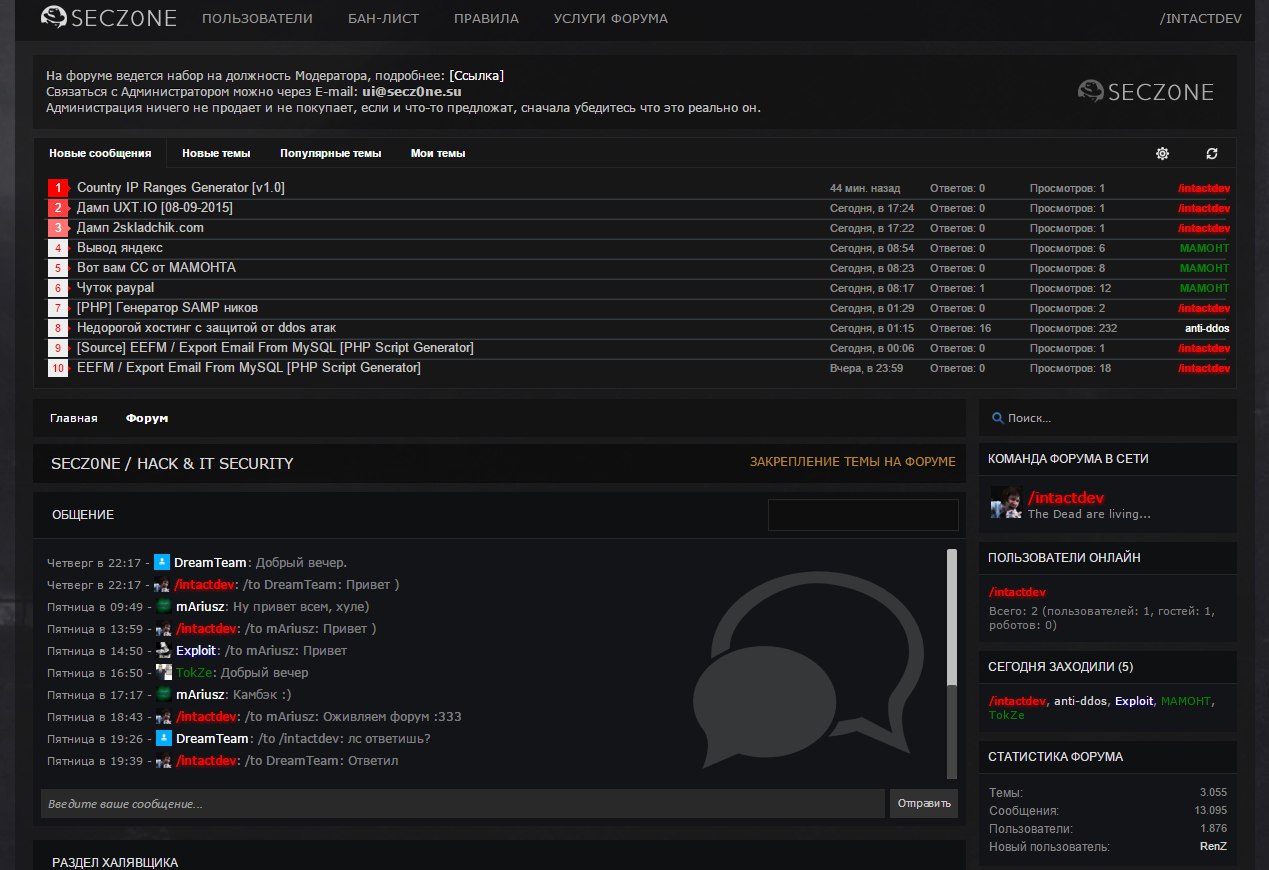Open the "Закрепление темы на форуме" link

[x=852, y=462]
